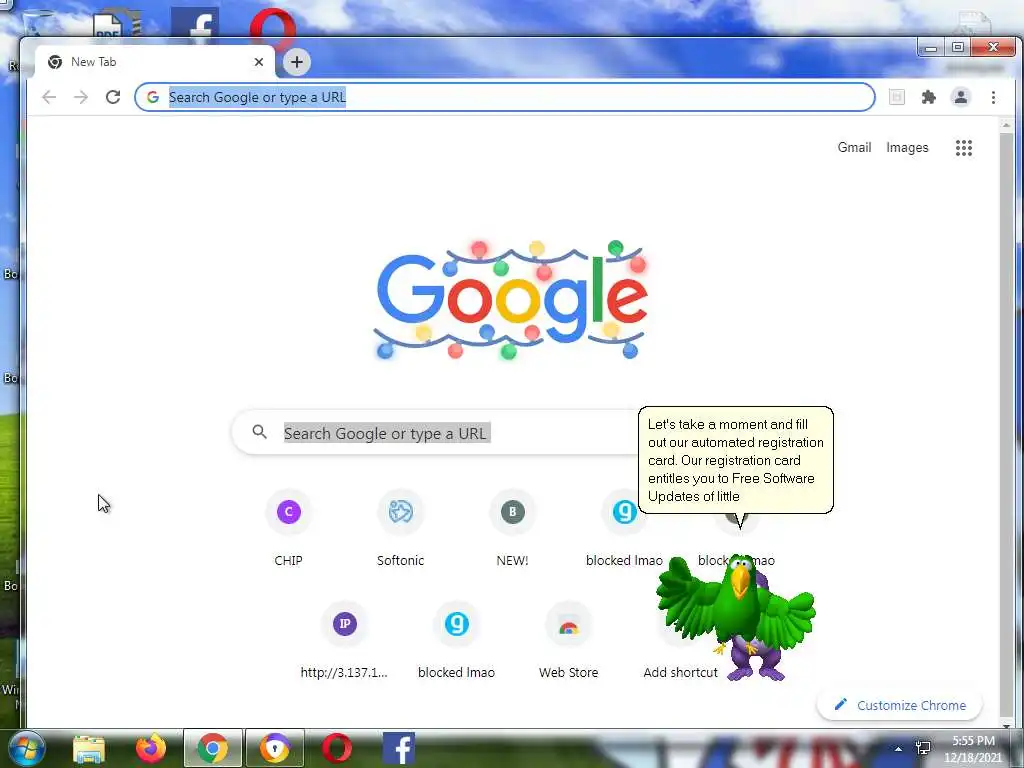
Task: Click the Customize Chrome button
Action: pos(901,705)
